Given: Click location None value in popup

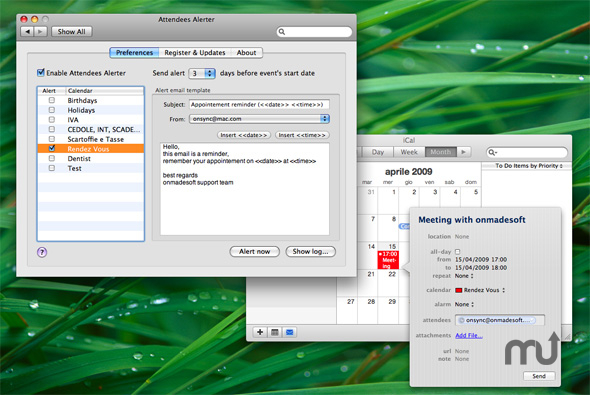Looking at the screenshot, I should [x=462, y=237].
